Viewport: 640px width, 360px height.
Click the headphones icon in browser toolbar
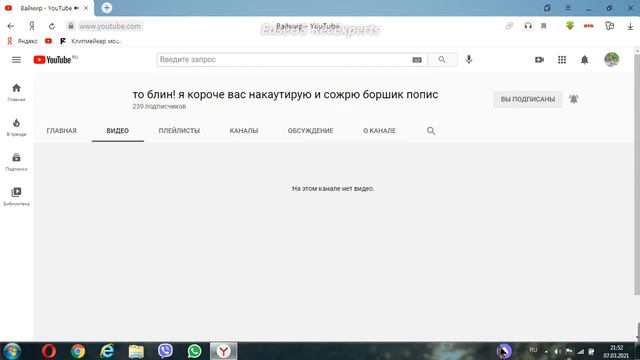[528, 26]
